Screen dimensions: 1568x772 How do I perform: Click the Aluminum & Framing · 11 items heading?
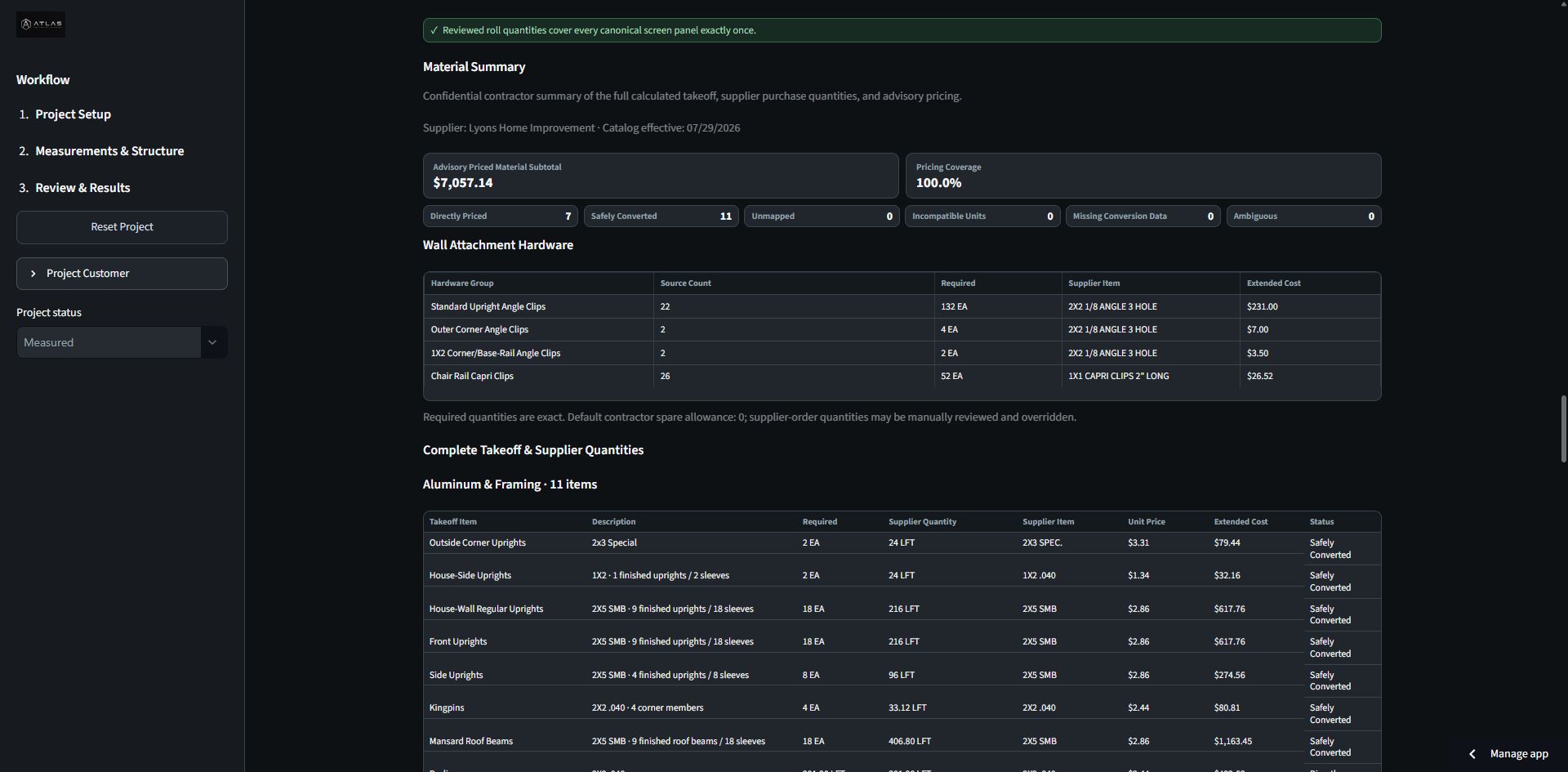(x=510, y=484)
